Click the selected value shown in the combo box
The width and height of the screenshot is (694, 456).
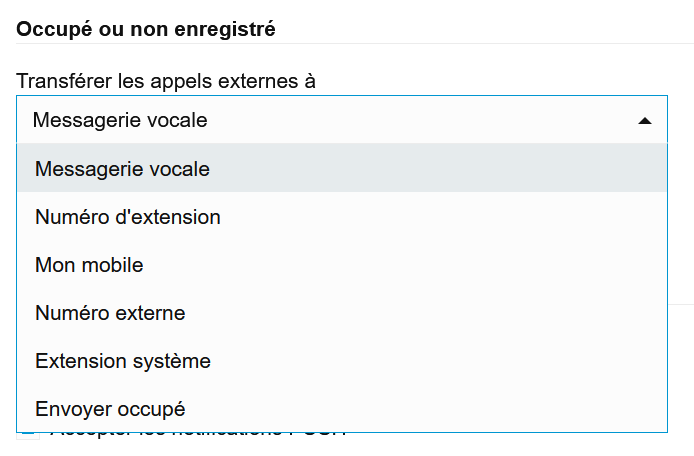120,120
